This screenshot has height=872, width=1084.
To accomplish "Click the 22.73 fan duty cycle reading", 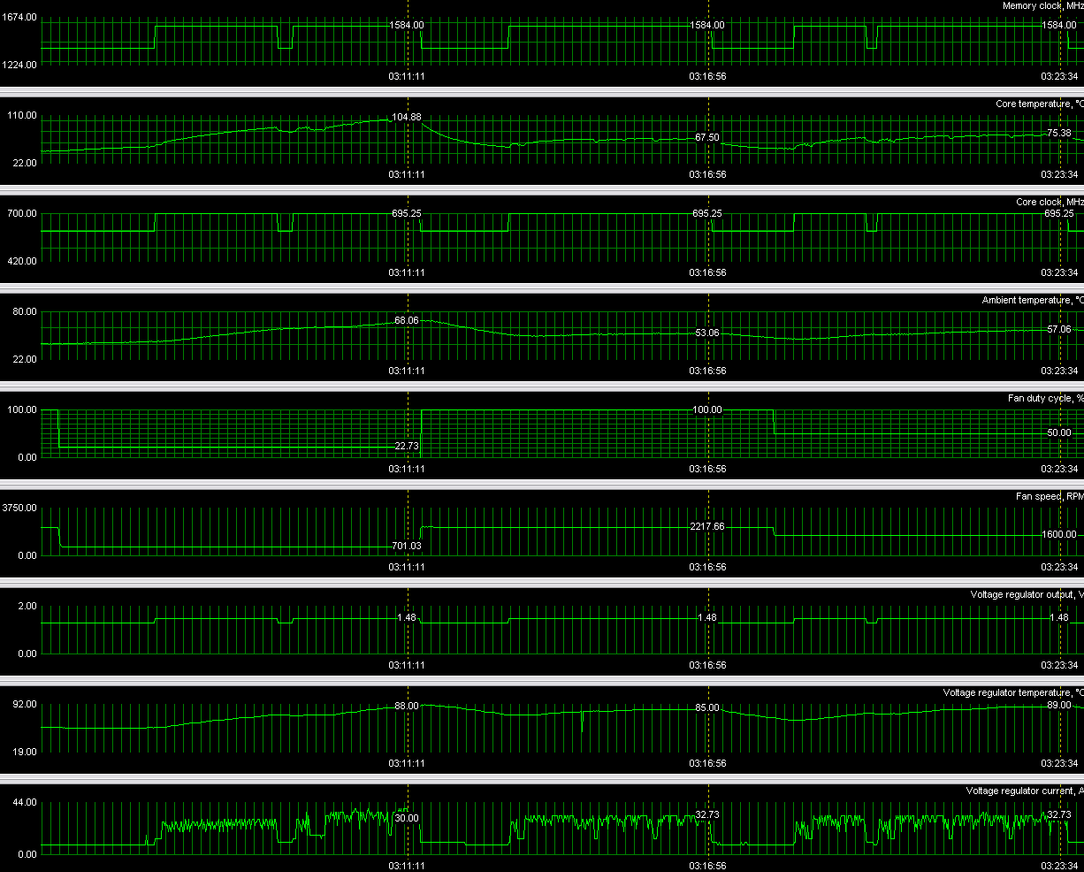I will click(x=406, y=446).
